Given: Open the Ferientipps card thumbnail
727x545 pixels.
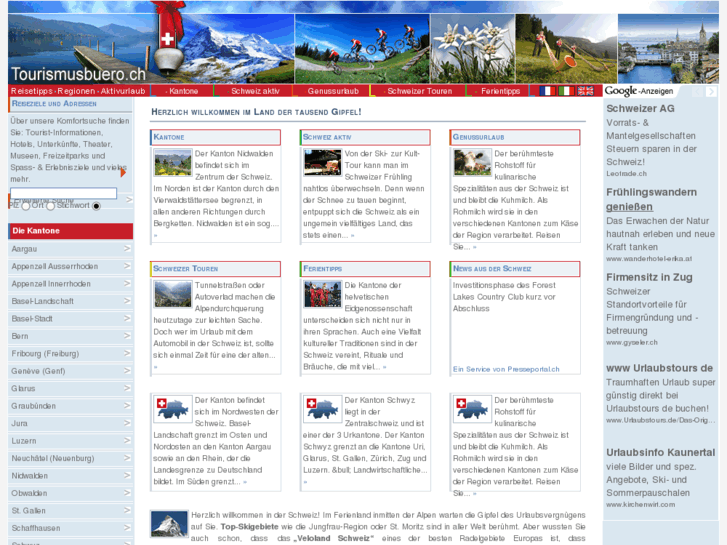Looking at the screenshot, I should (x=322, y=294).
